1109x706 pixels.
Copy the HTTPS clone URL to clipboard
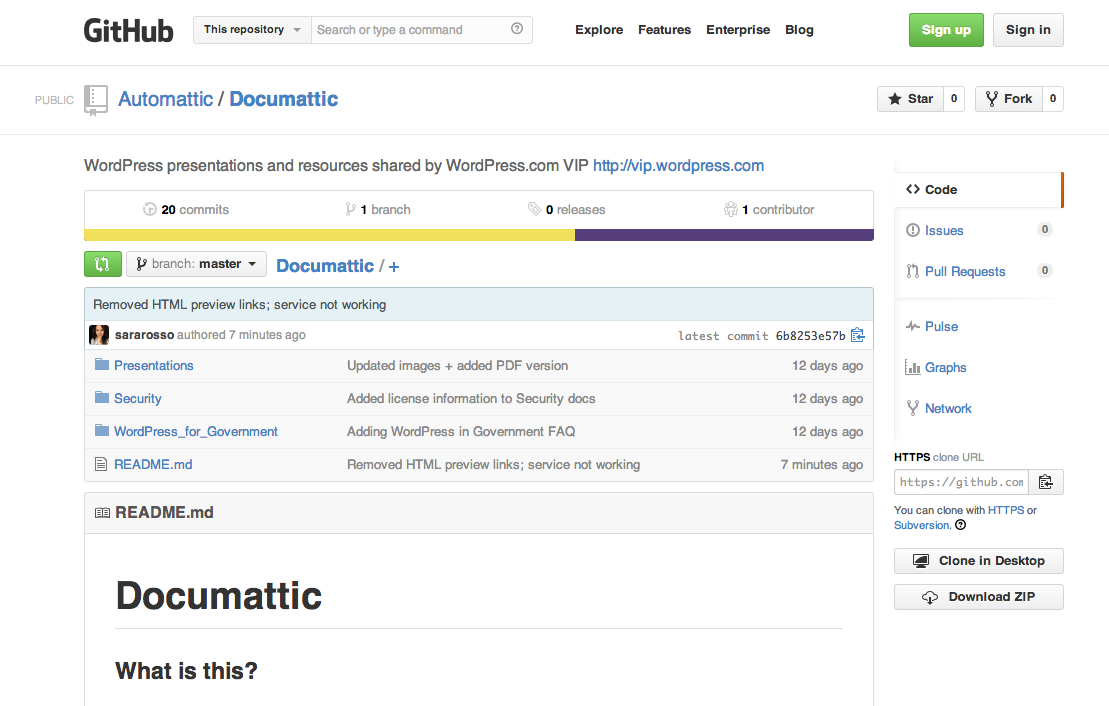coord(1045,482)
